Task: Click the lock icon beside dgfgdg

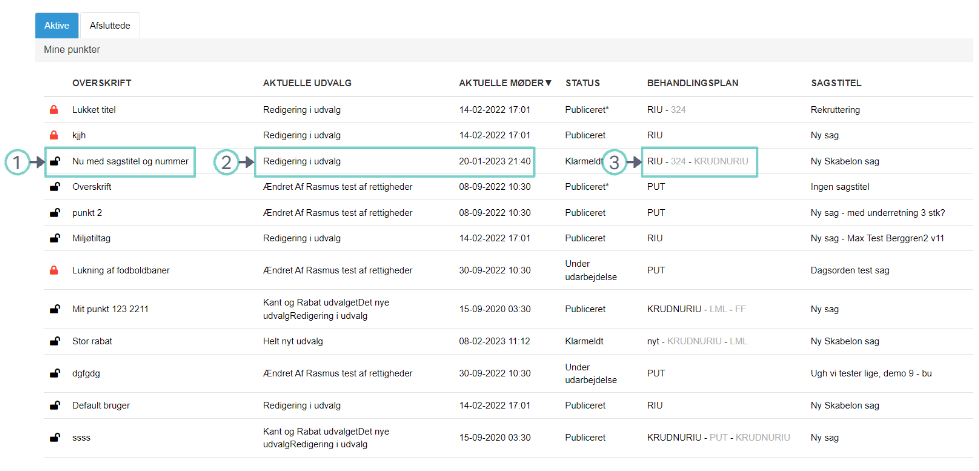Action: (x=54, y=373)
